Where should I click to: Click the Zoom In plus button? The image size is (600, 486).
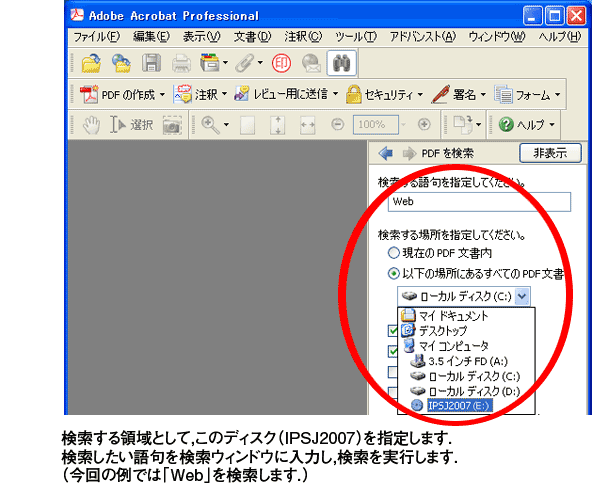pos(424,124)
